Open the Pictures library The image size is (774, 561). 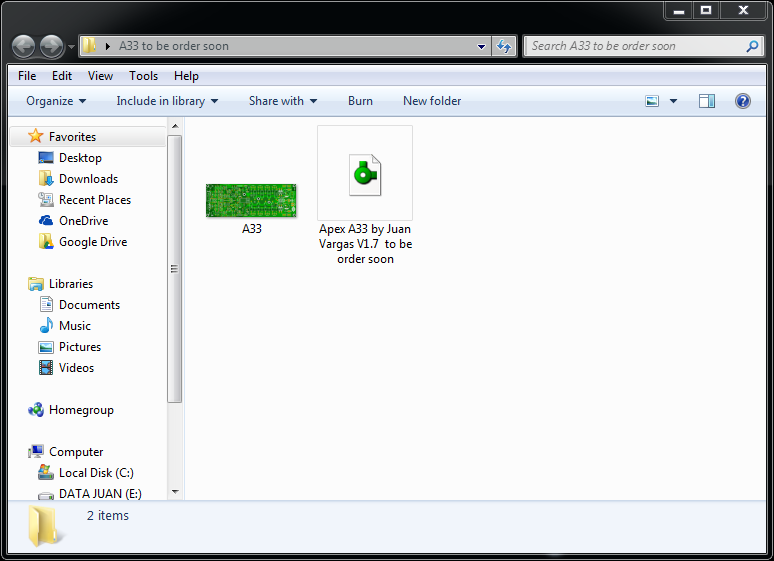tap(79, 347)
